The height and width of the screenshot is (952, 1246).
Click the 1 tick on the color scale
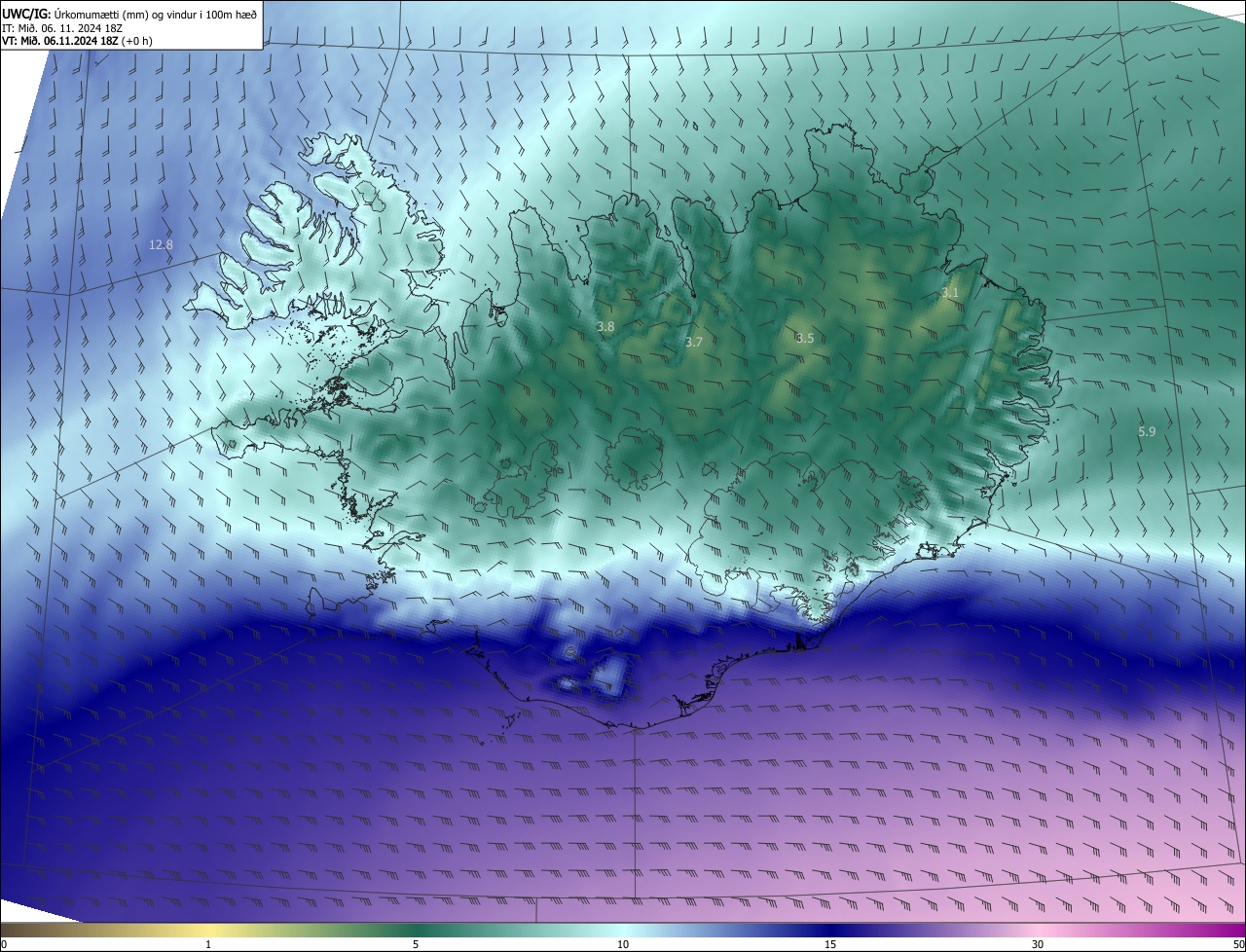(x=208, y=944)
